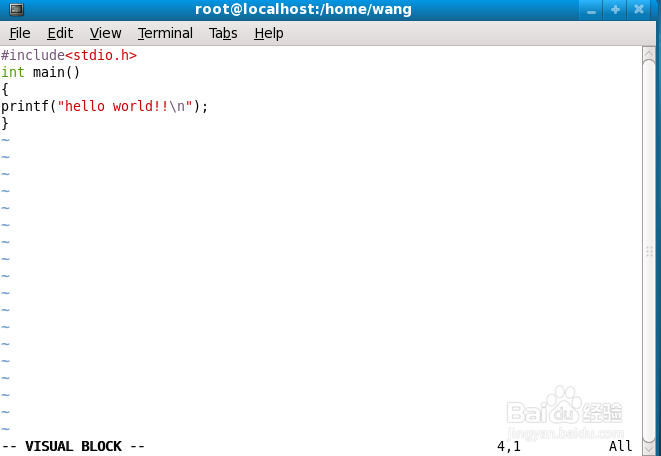Click on 'printf' function call
This screenshot has width=661, height=456.
click(25, 106)
